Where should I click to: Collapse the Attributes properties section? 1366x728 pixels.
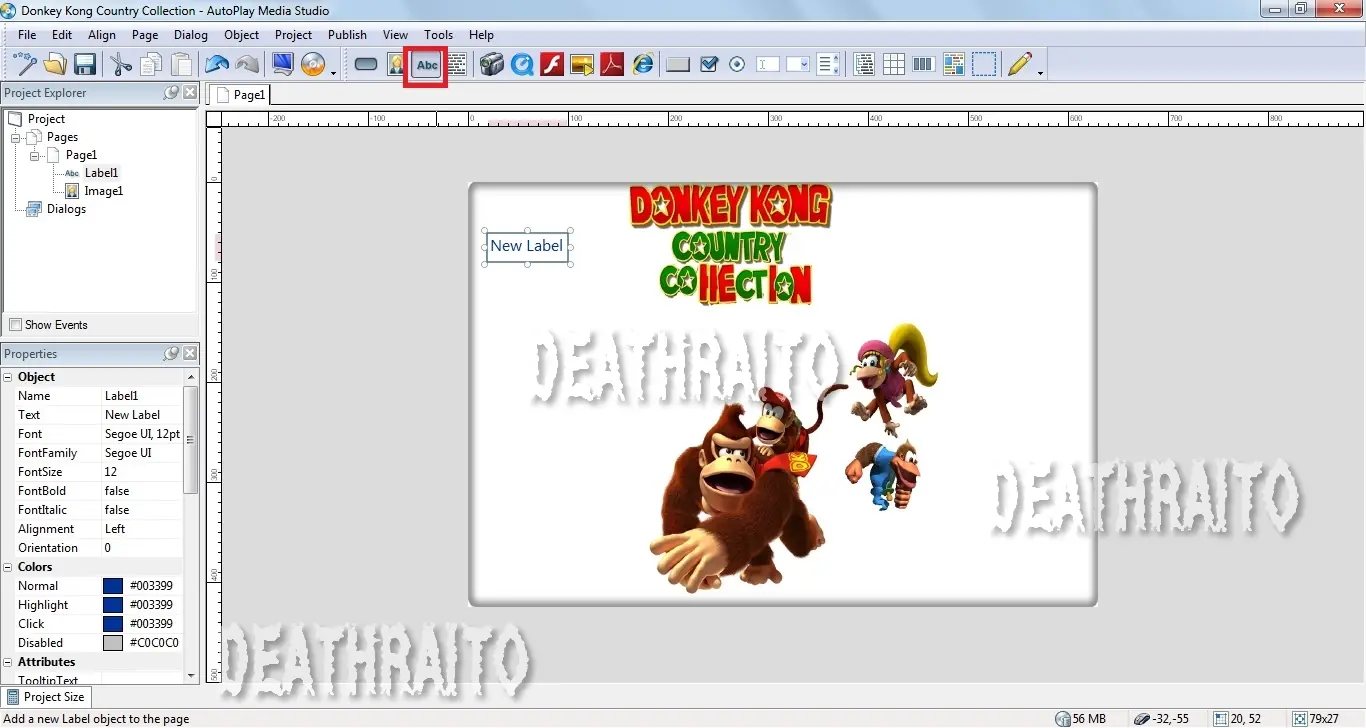(8, 662)
